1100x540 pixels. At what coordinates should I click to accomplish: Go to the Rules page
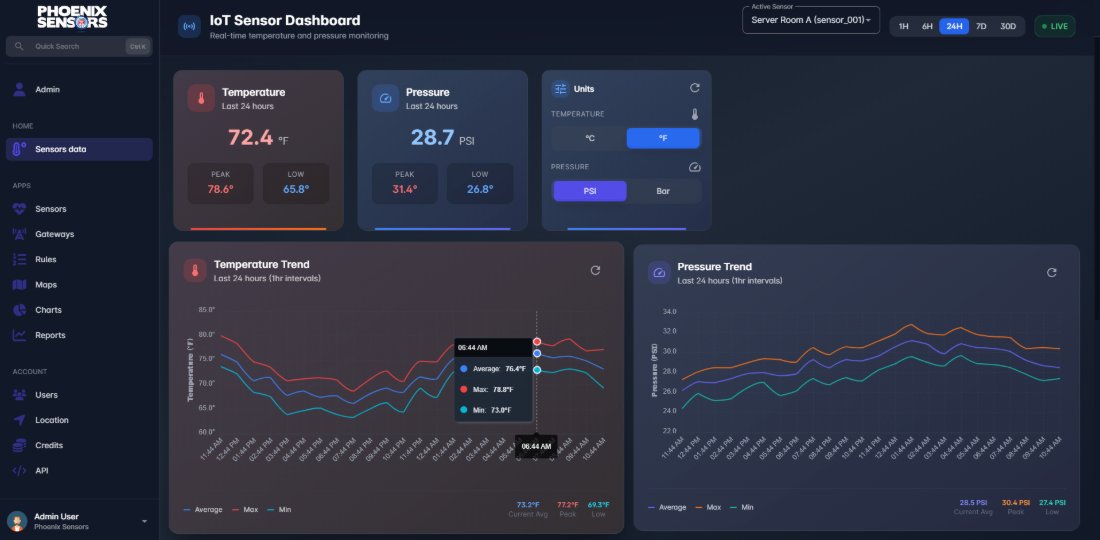pyautogui.click(x=79, y=259)
